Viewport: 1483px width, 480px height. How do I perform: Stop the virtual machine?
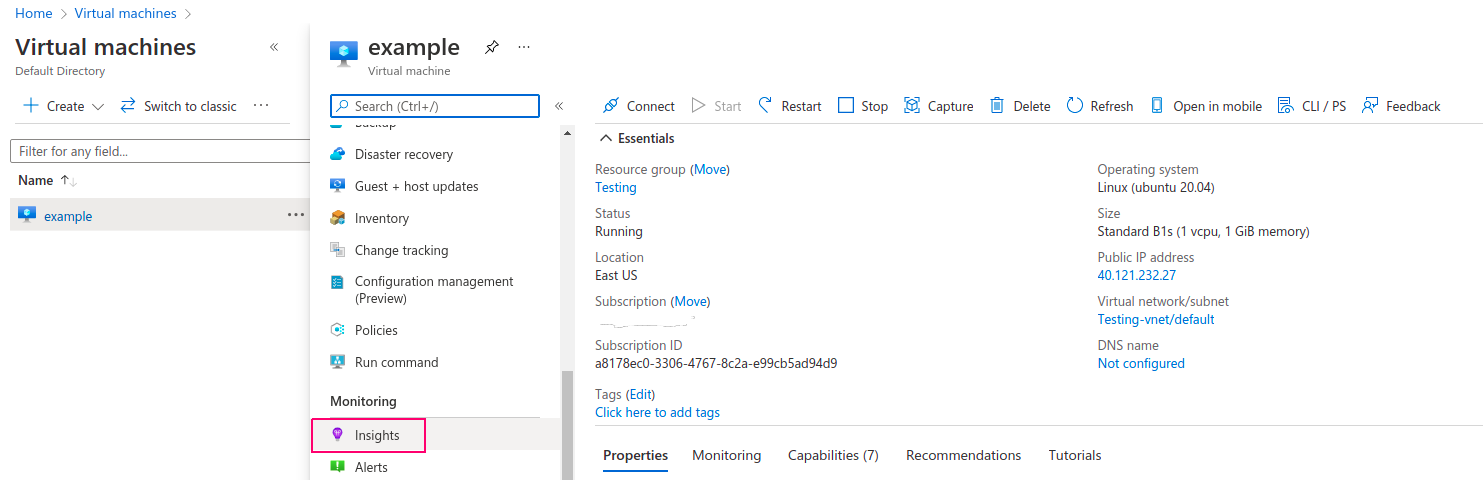click(862, 106)
